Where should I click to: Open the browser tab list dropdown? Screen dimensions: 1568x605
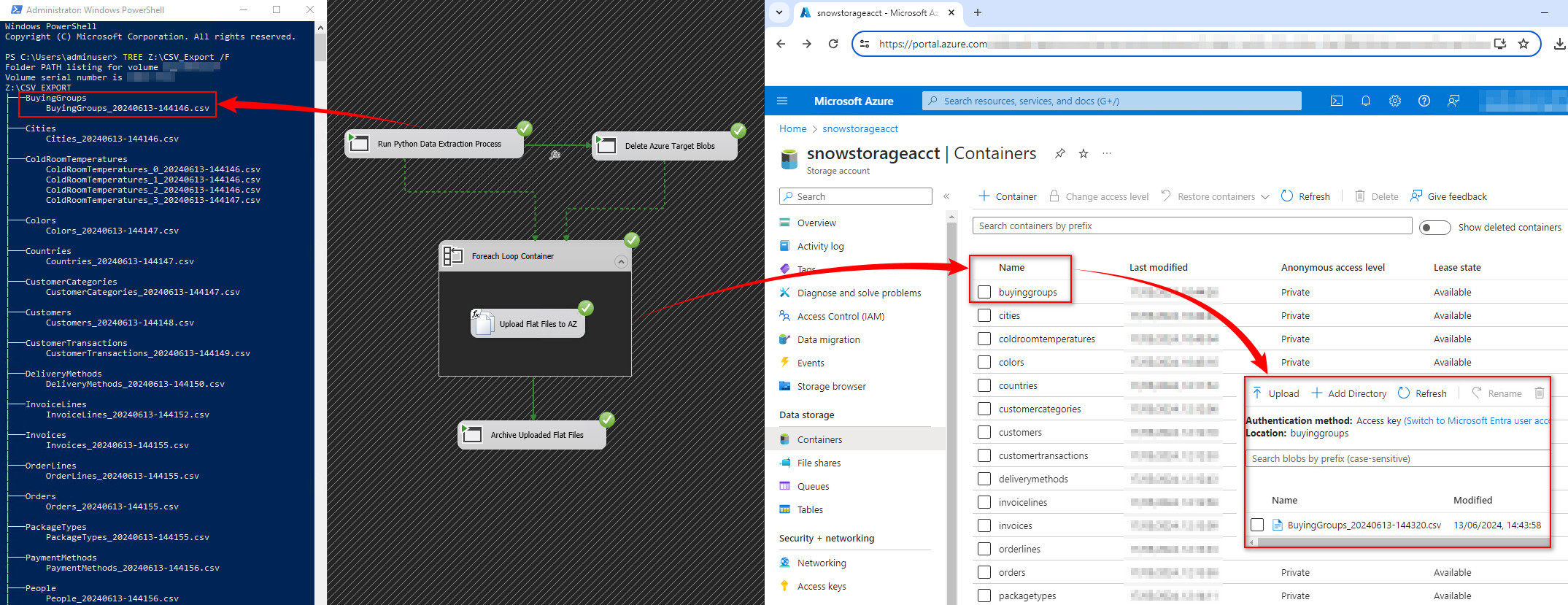(779, 12)
